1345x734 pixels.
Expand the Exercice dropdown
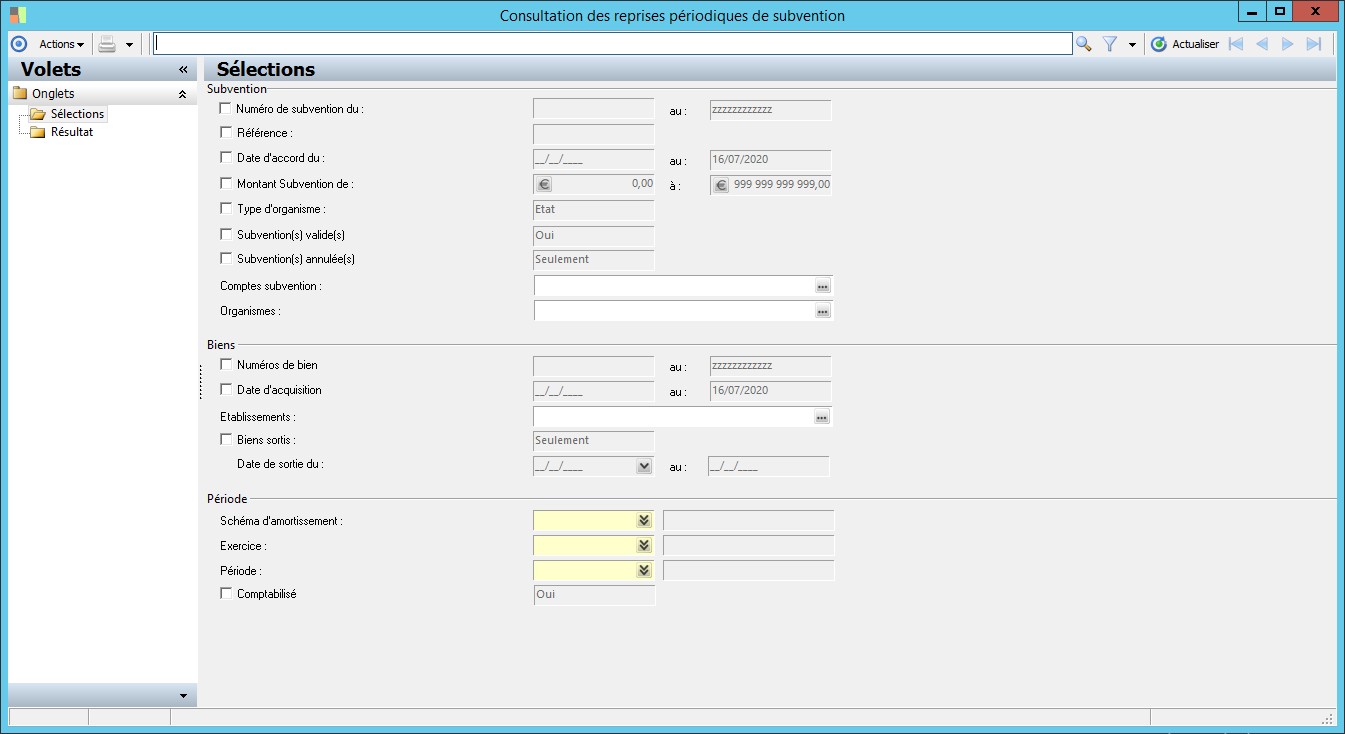644,545
